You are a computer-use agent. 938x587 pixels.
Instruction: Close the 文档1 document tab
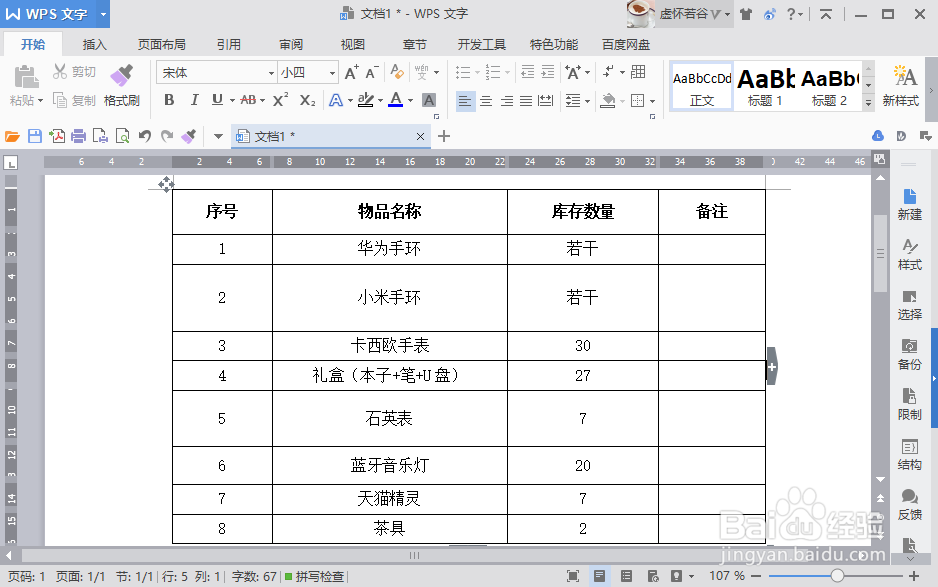(x=421, y=136)
